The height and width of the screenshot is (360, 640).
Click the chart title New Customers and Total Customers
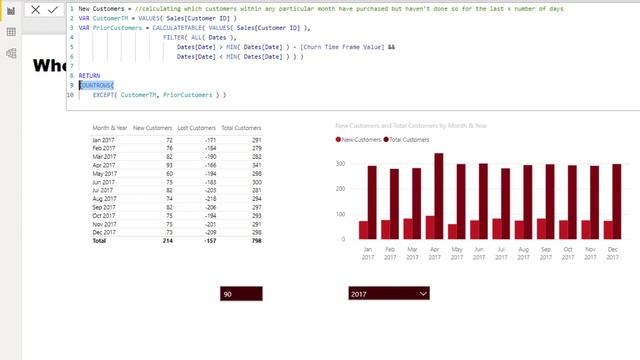click(x=411, y=126)
